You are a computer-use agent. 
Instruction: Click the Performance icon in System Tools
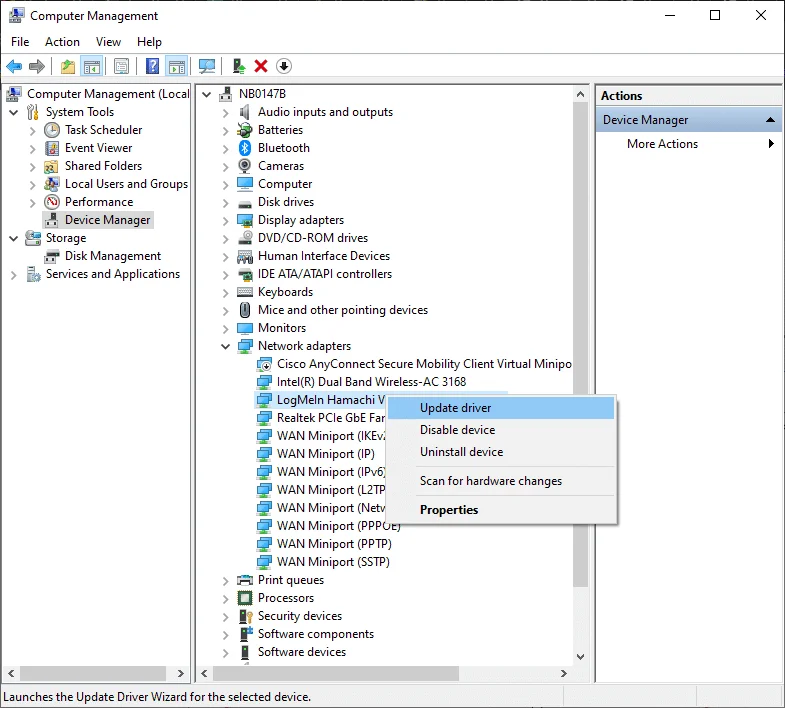click(x=52, y=202)
